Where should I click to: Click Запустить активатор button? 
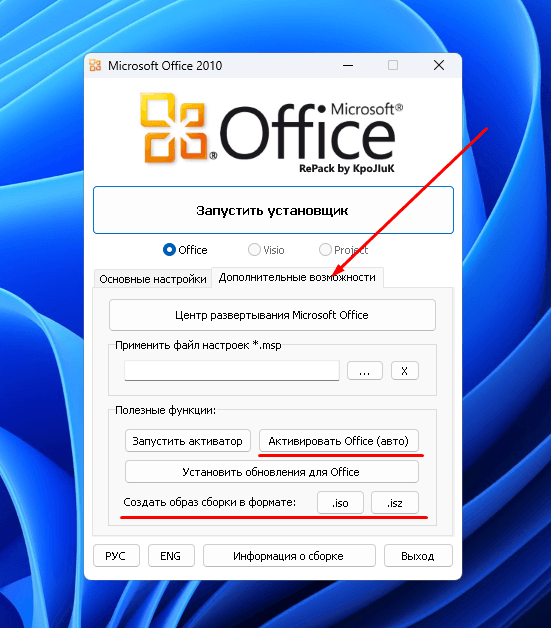[187, 441]
